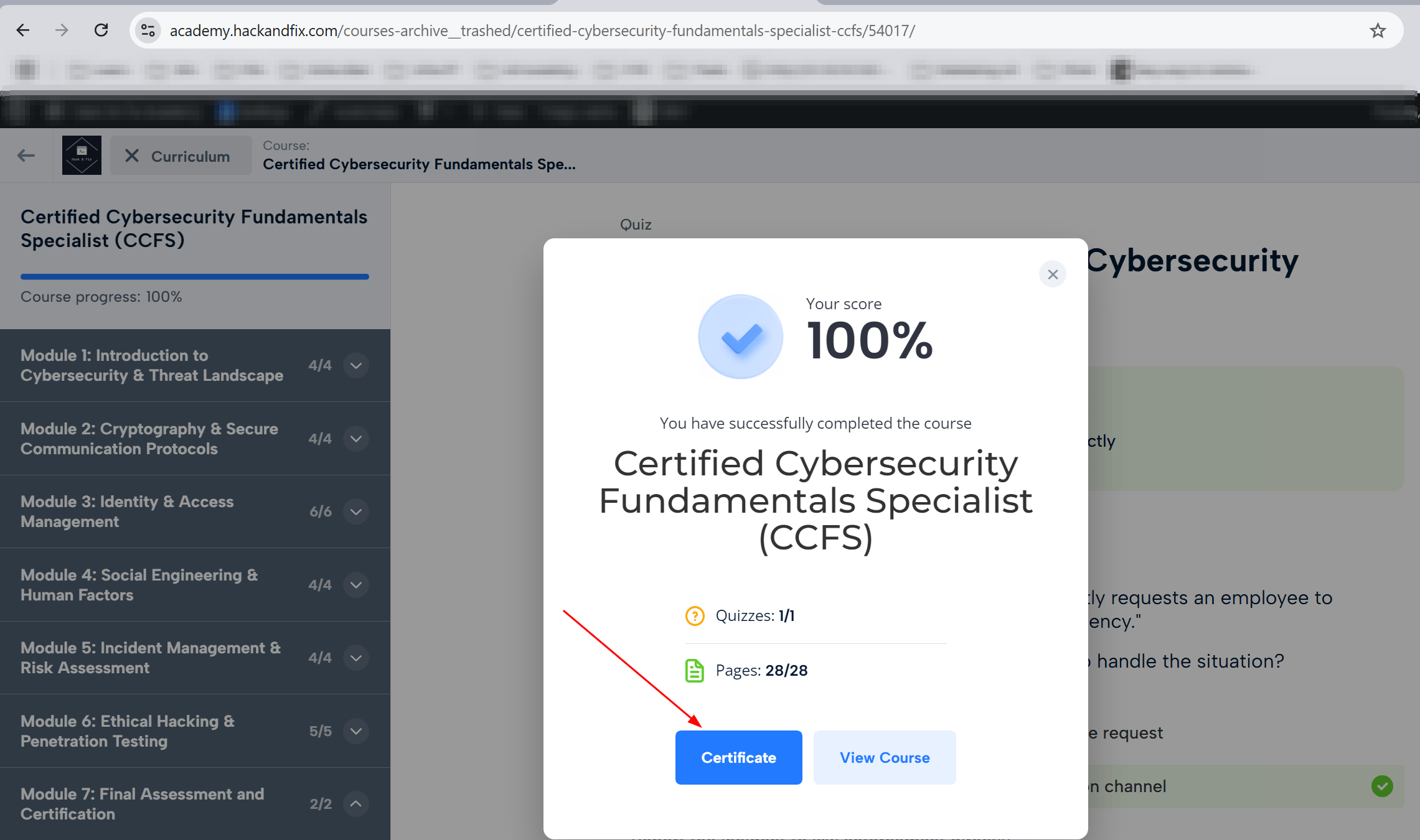This screenshot has width=1420, height=840.
Task: Click the orange Quizzes question mark icon
Action: pos(694,616)
